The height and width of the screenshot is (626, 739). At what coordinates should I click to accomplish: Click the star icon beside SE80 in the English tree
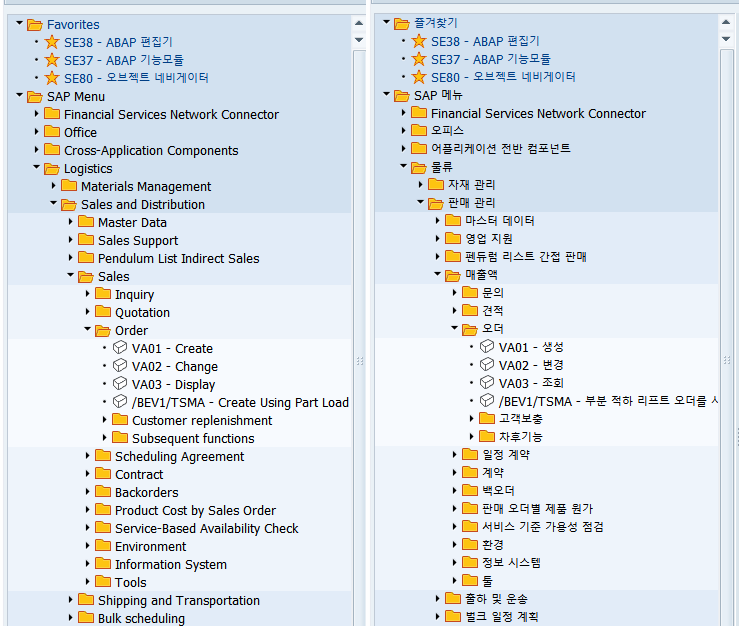[x=52, y=78]
